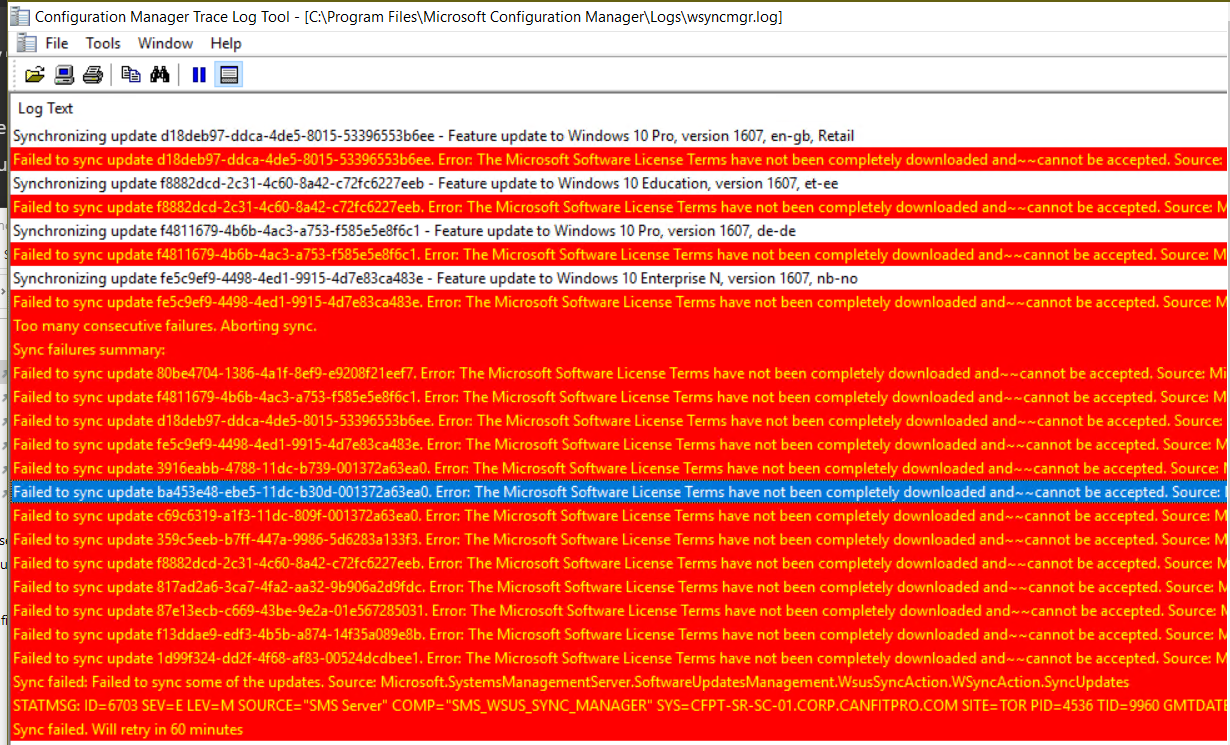This screenshot has width=1230, height=745.
Task: Select the Failed to sync update f13ddae9 row
Action: point(619,635)
